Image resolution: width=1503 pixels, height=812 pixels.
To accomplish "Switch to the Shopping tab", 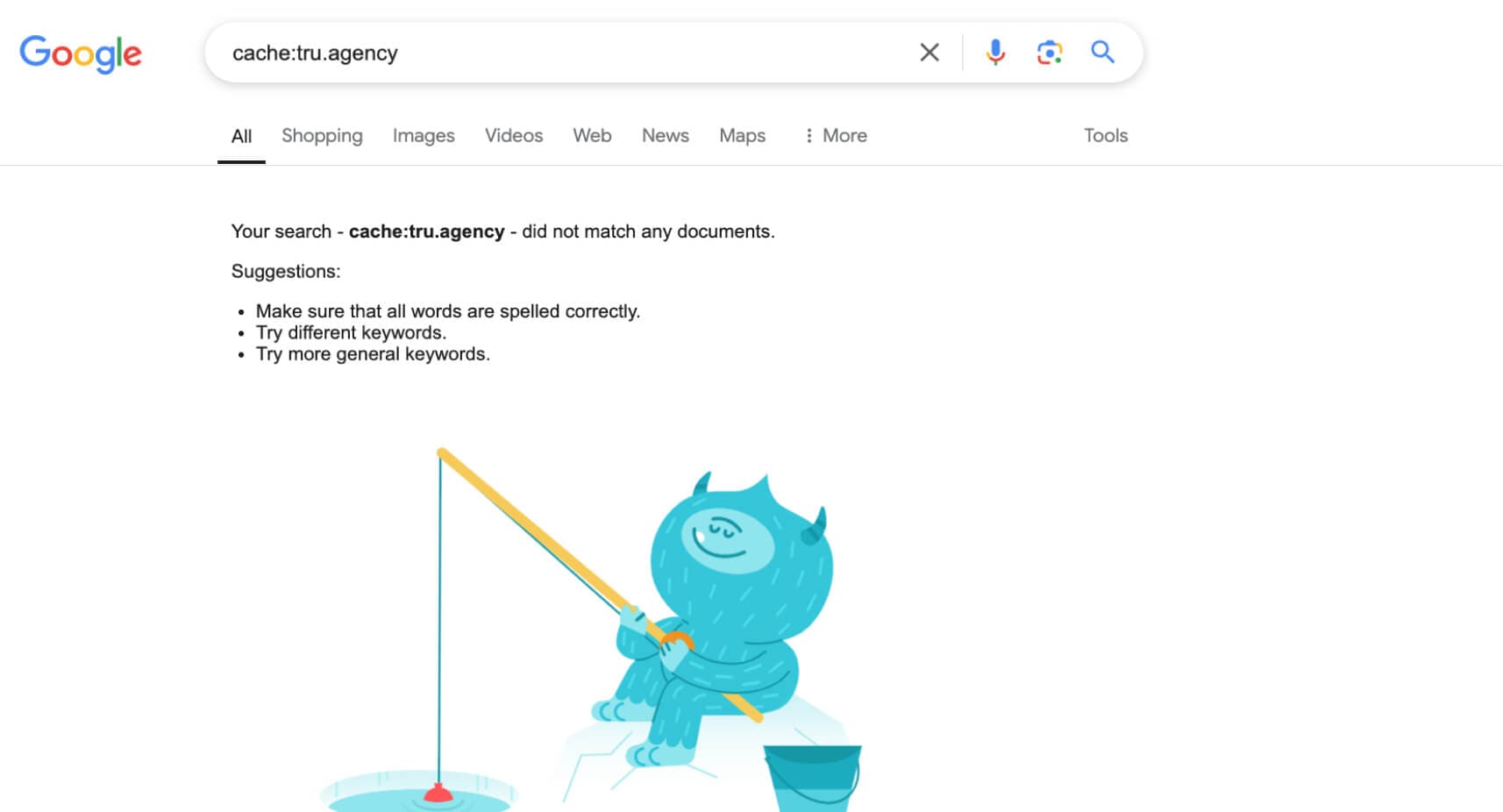I will tap(322, 136).
